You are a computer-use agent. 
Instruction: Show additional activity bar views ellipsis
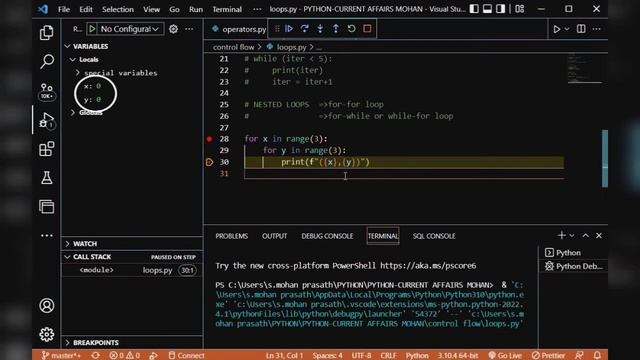[x=47, y=236]
